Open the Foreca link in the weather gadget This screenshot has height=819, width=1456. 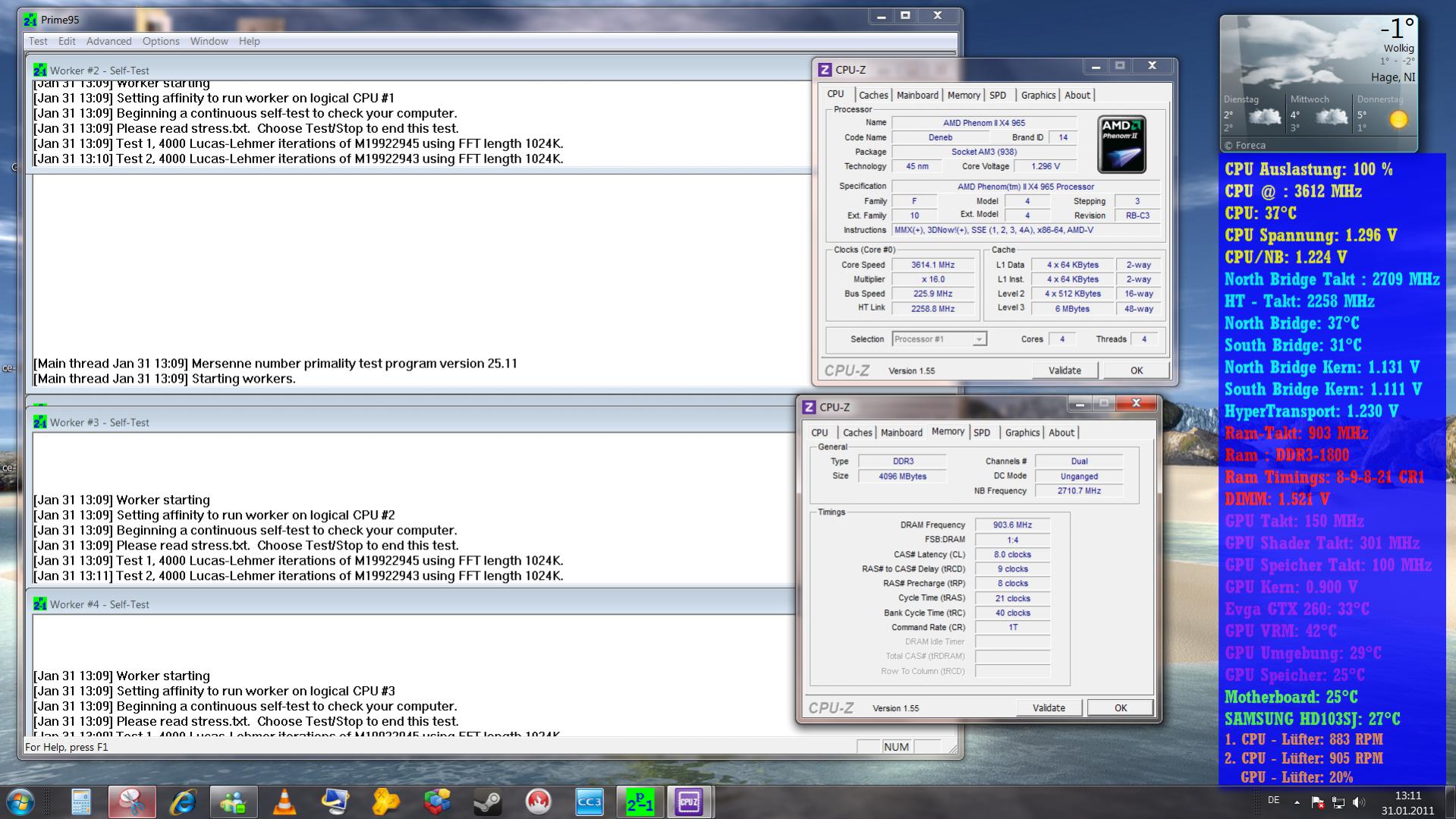(x=1245, y=145)
